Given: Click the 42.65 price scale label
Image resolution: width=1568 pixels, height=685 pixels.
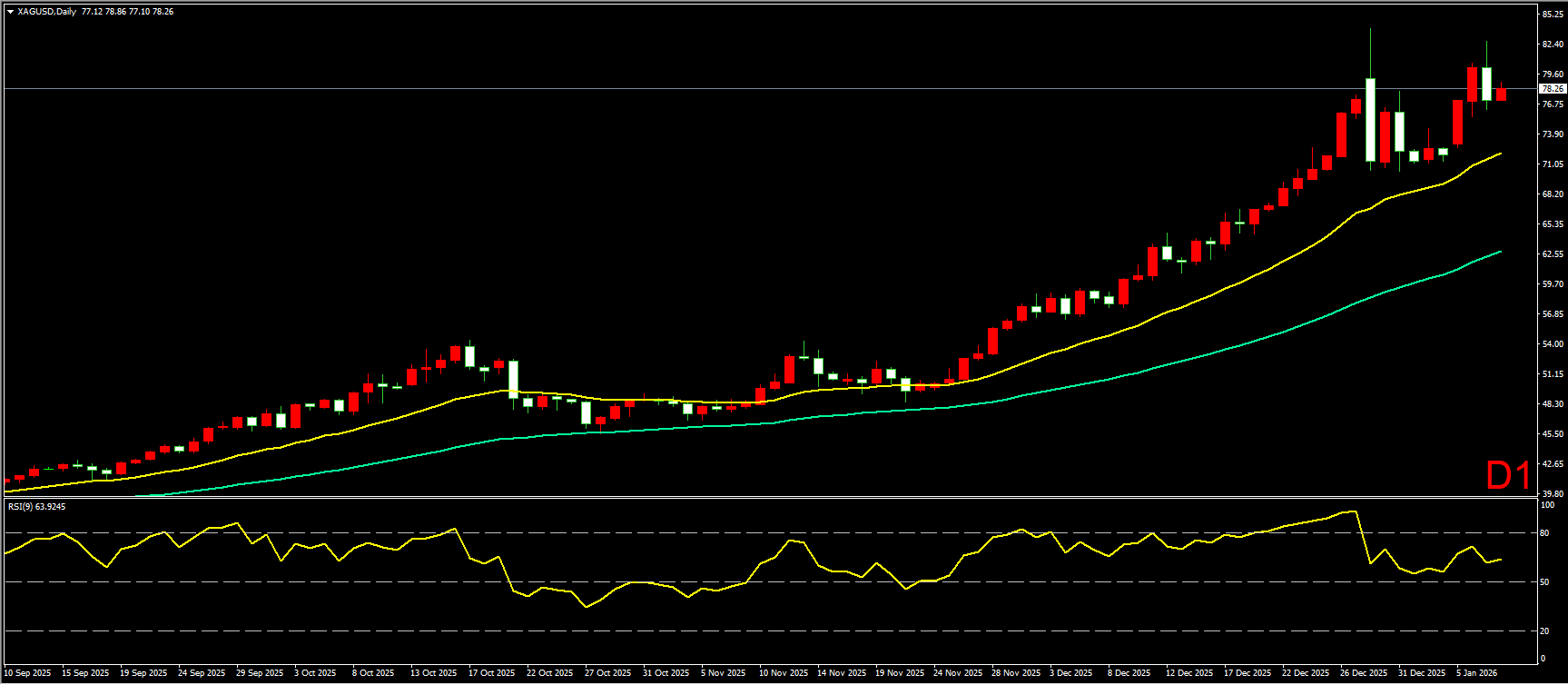Looking at the screenshot, I should coord(1552,464).
